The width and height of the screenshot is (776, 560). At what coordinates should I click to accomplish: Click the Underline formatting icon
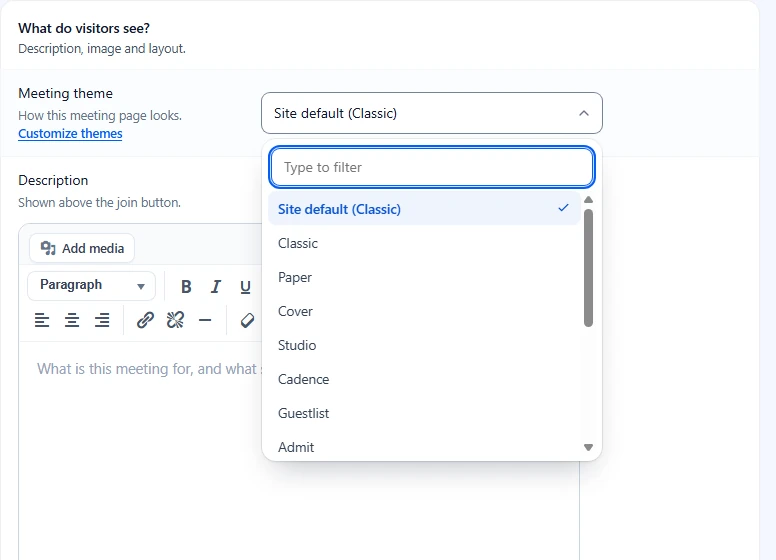click(245, 286)
